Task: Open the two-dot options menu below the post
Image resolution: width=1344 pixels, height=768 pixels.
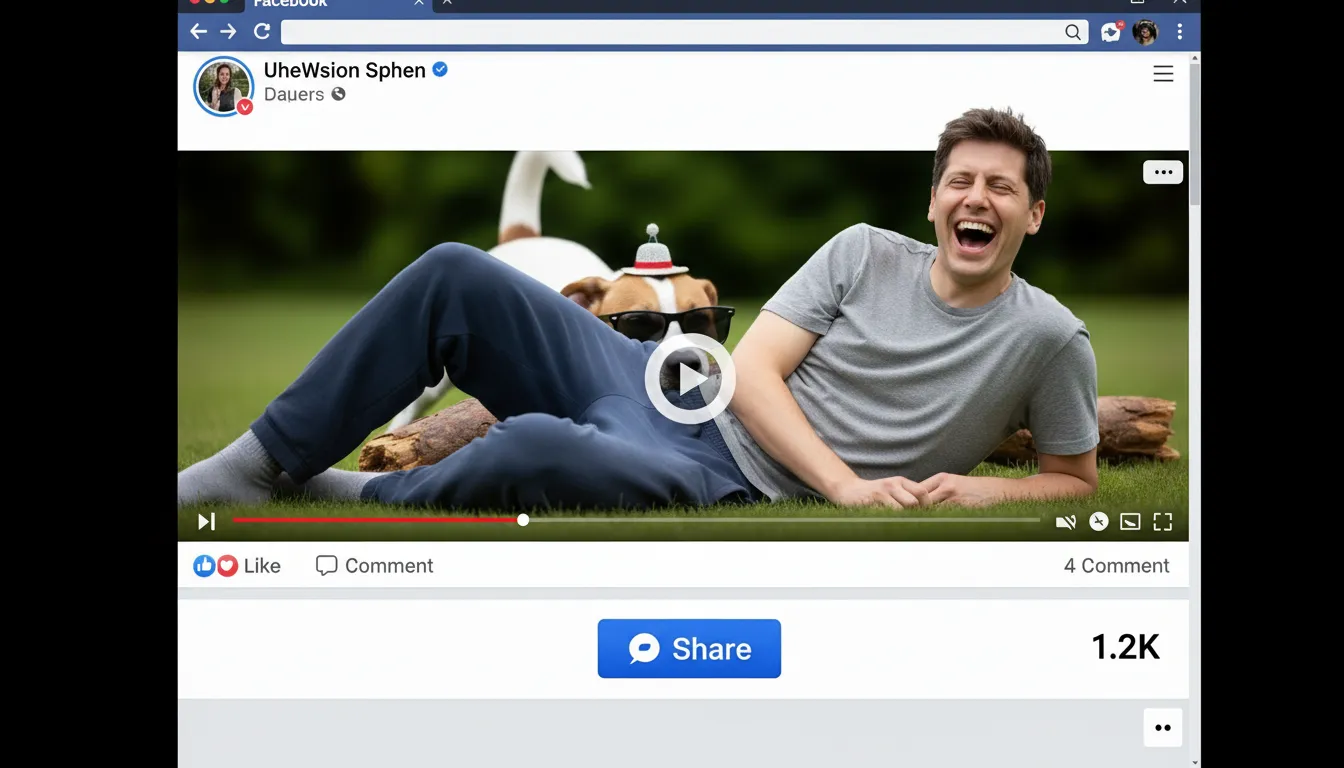Action: click(x=1162, y=727)
